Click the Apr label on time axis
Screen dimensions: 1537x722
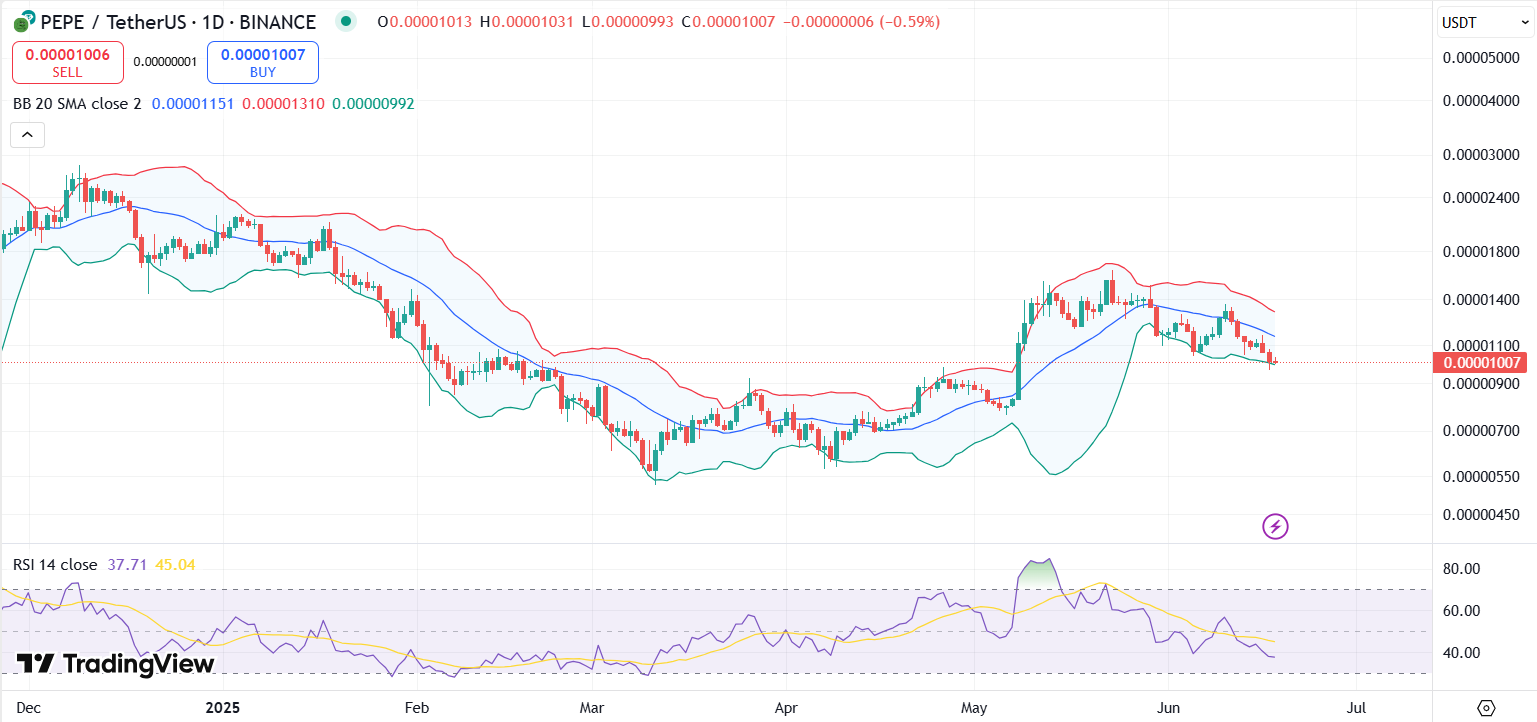[786, 708]
